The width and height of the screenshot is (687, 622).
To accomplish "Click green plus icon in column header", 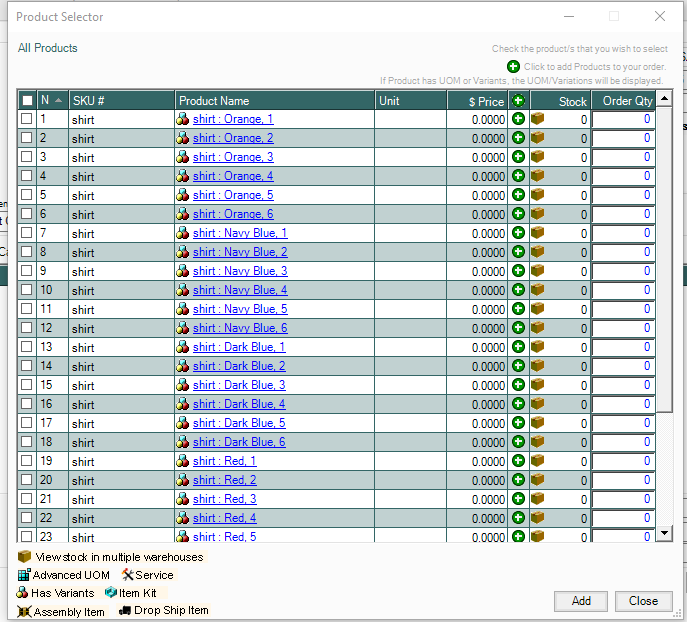I will click(518, 100).
